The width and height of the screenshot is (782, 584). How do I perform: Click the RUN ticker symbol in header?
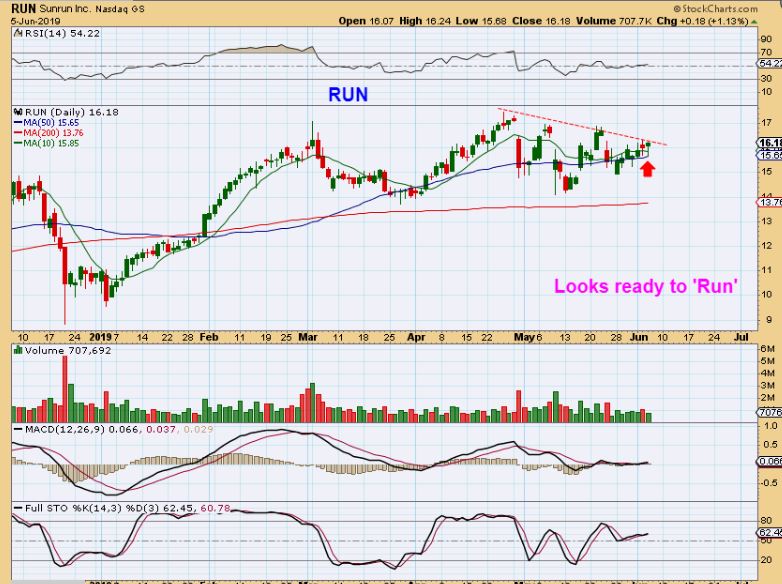tap(23, 8)
